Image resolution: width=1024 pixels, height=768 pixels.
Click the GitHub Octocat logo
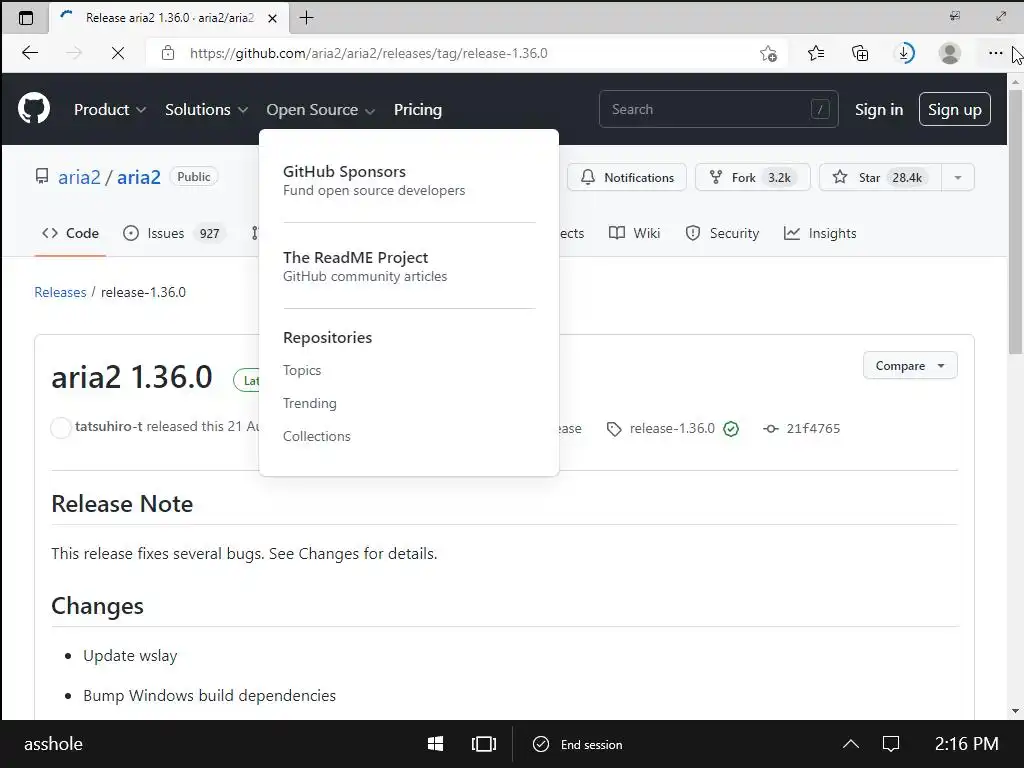(34, 108)
